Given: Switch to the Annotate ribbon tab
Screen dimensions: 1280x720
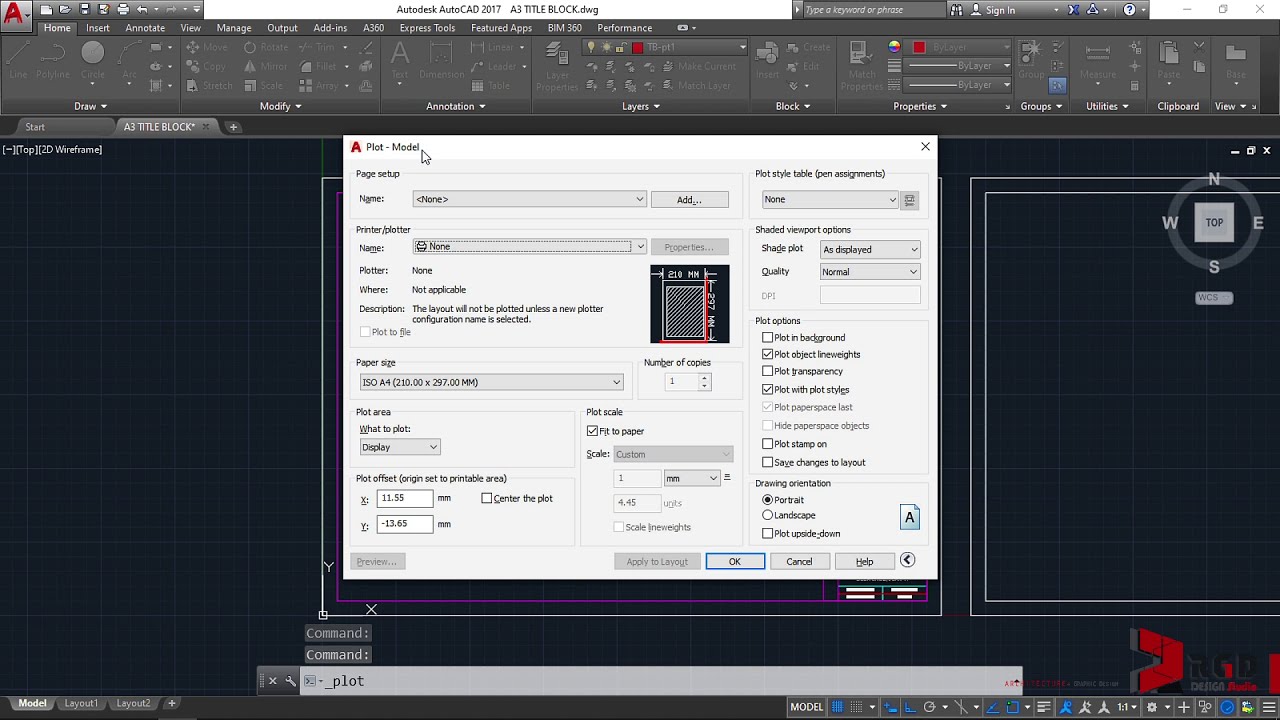Looking at the screenshot, I should click(145, 28).
